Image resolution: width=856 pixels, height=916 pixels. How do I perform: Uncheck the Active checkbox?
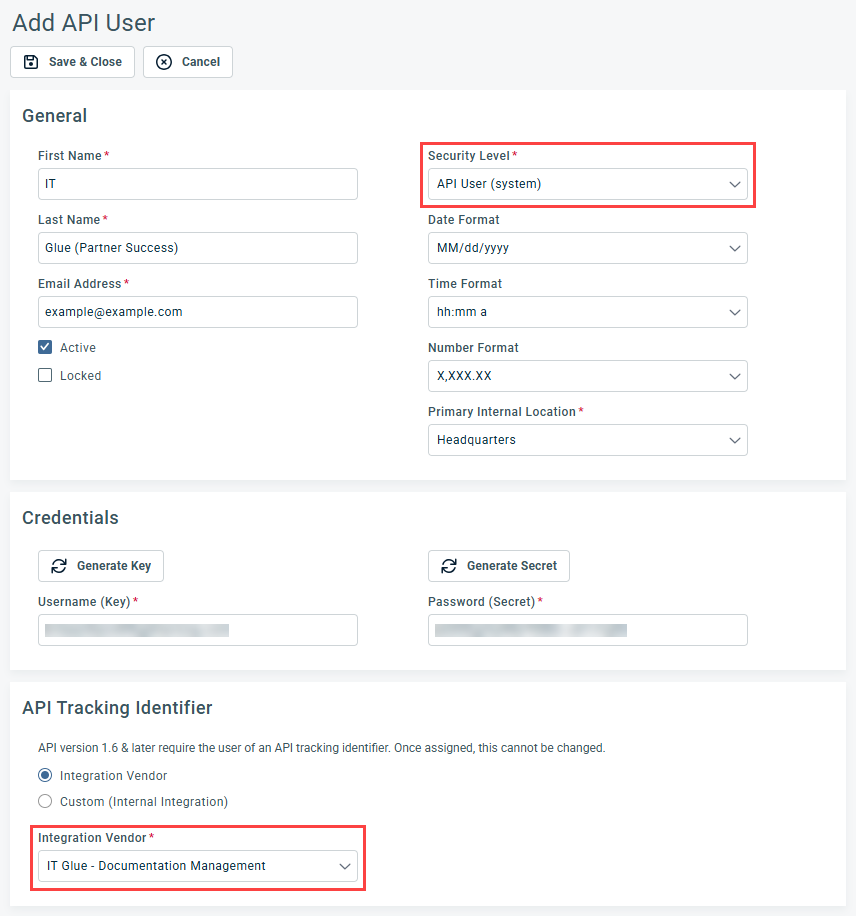coord(45,348)
